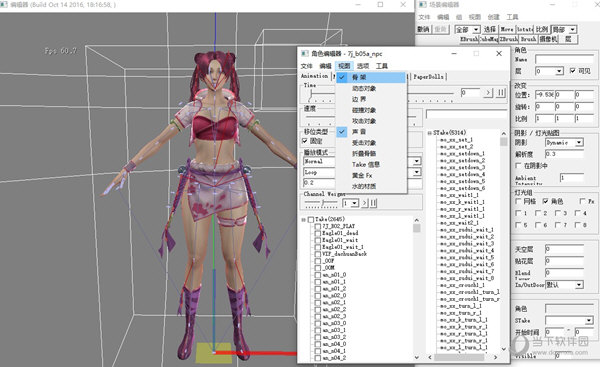Click the red X-axis handle in the viewport

click(x=256, y=353)
